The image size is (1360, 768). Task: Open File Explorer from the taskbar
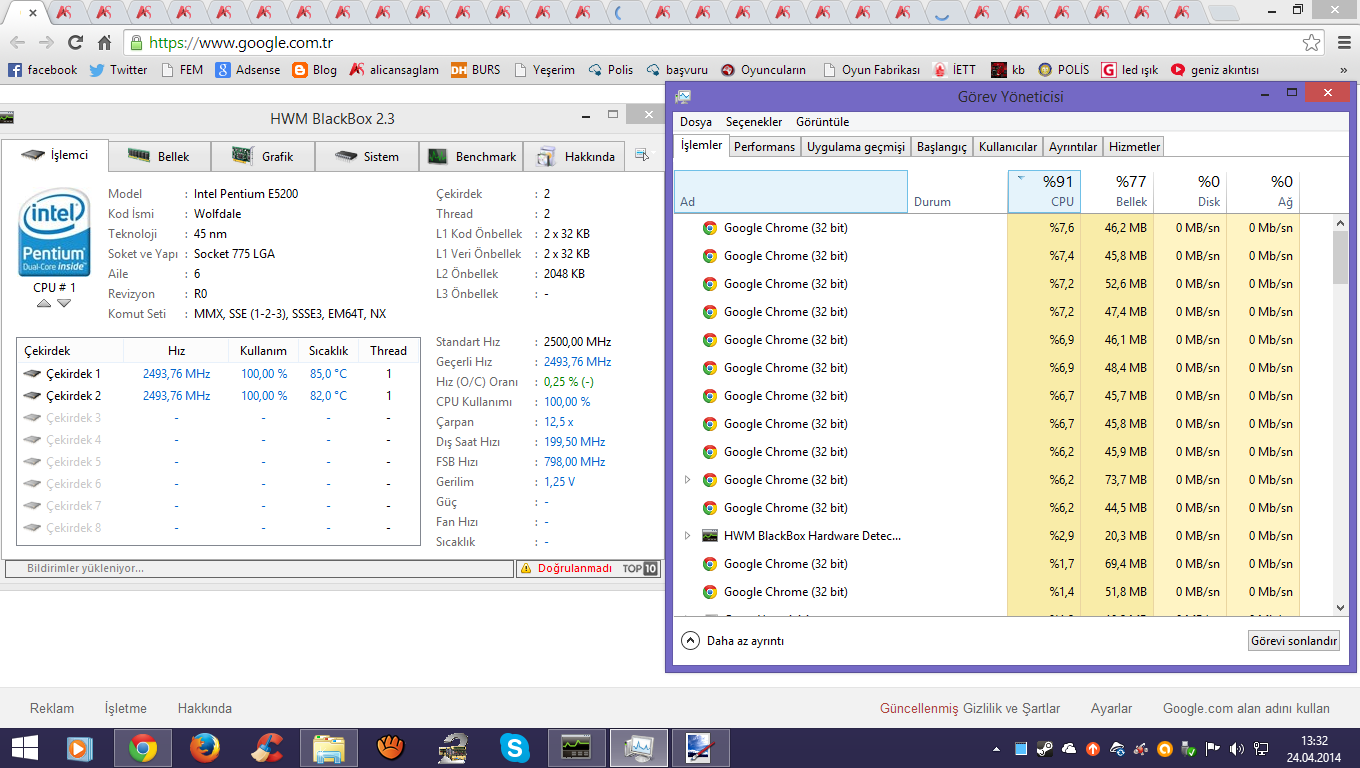329,748
